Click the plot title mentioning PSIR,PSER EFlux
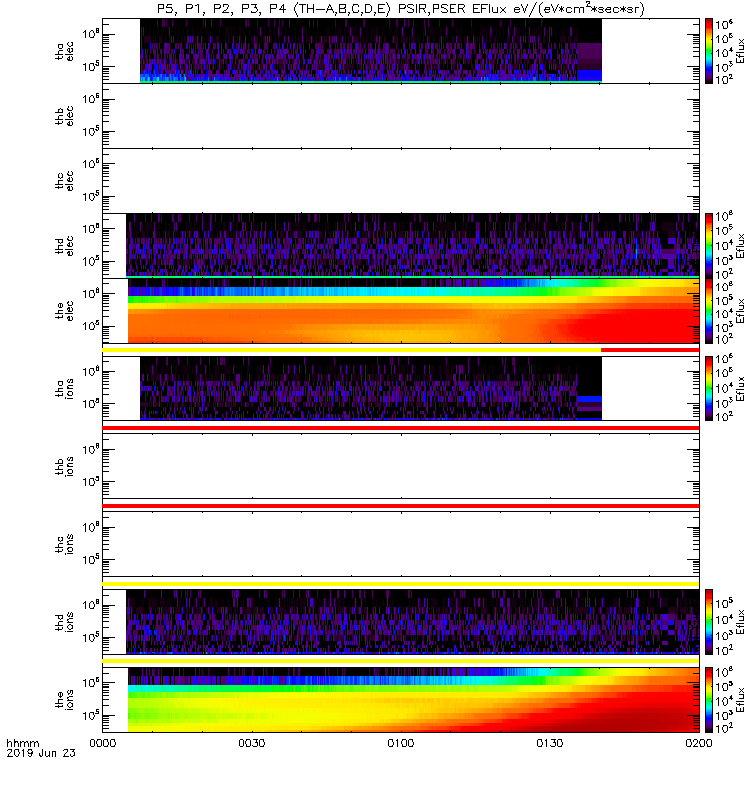 pos(401,9)
